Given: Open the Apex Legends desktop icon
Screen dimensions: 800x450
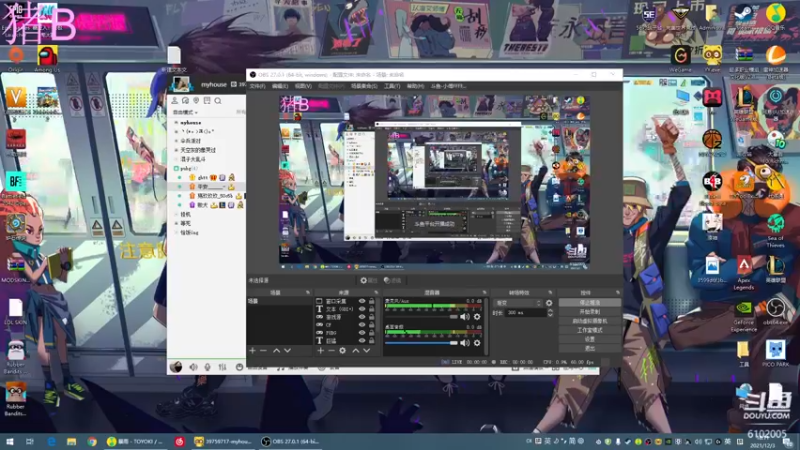Looking at the screenshot, I should (x=743, y=273).
